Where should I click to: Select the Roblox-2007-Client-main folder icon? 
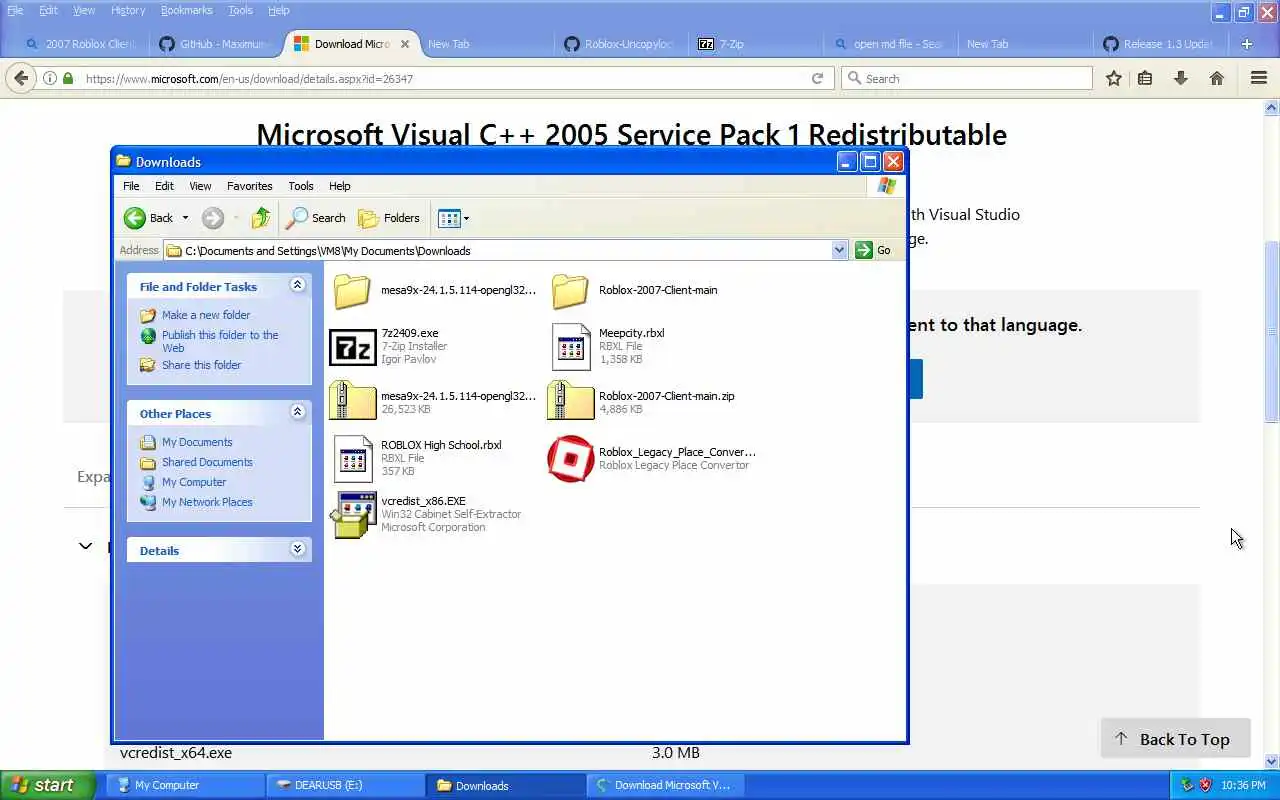(570, 291)
